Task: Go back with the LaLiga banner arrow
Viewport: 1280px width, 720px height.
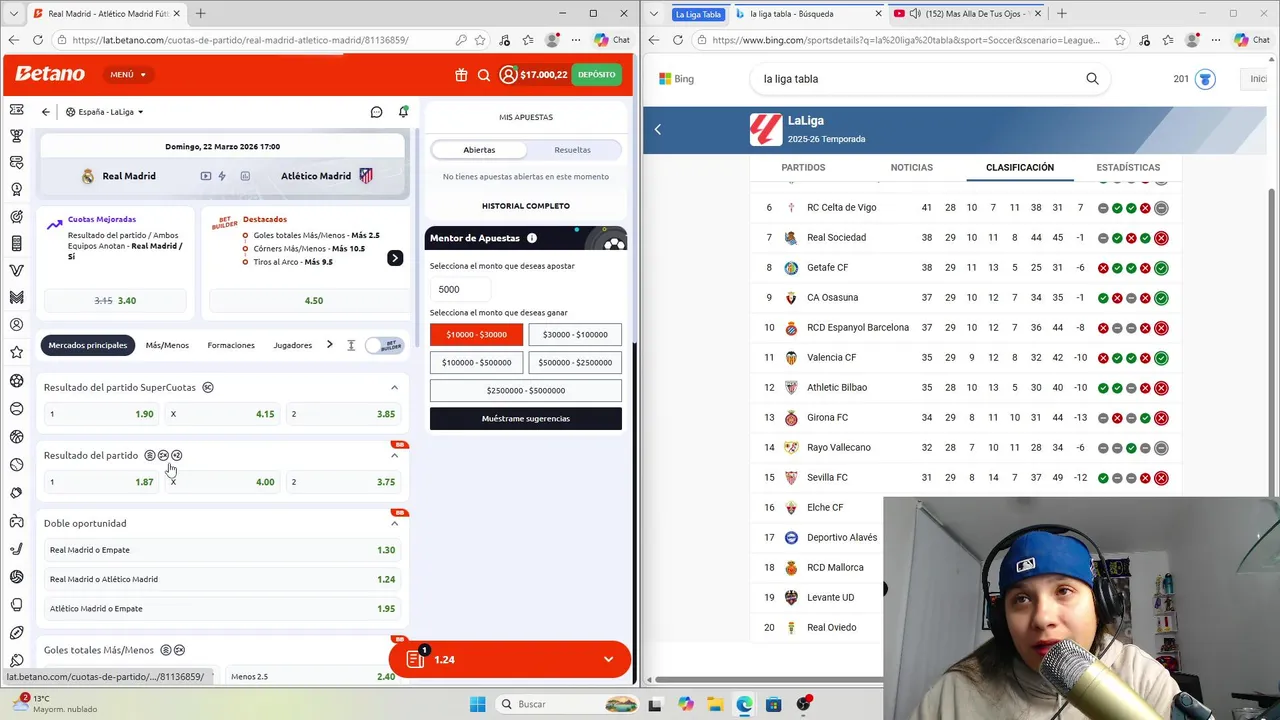Action: tap(658, 129)
